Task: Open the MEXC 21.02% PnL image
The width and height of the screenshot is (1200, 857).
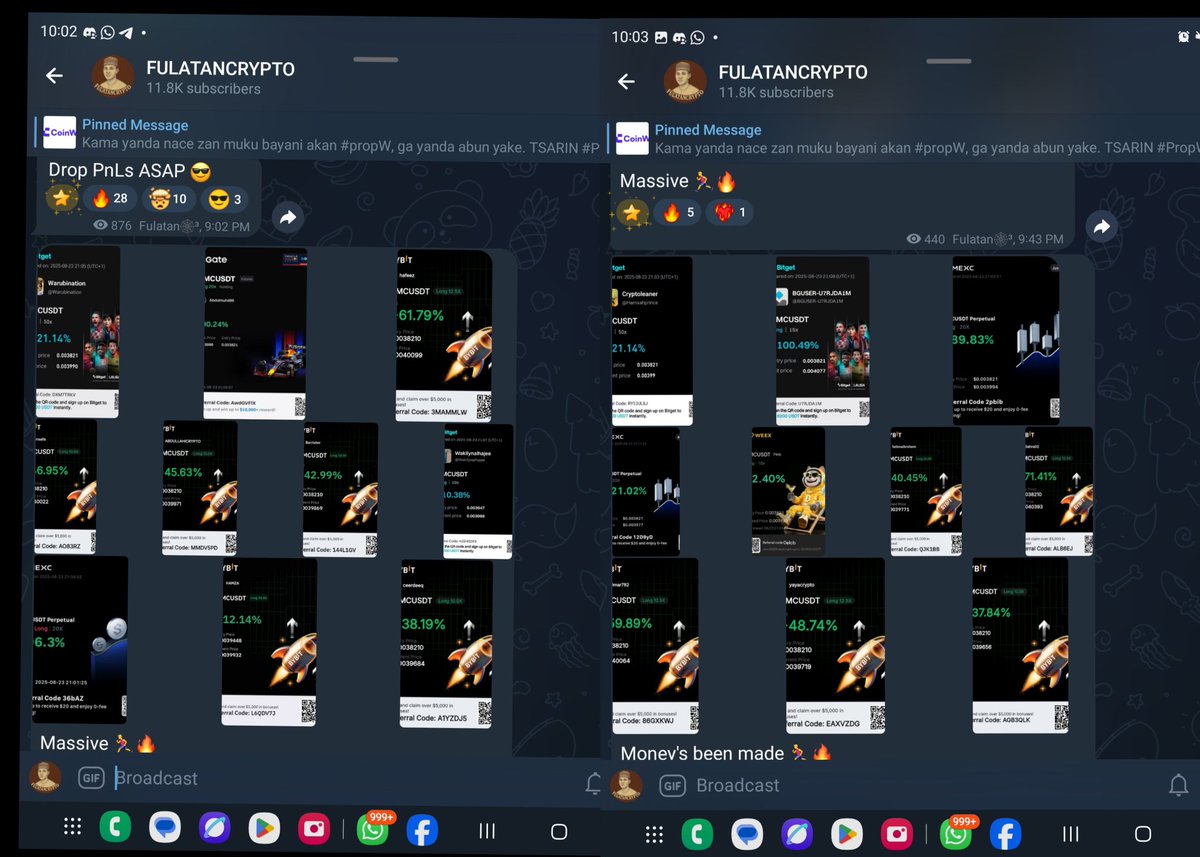Action: pos(646,492)
